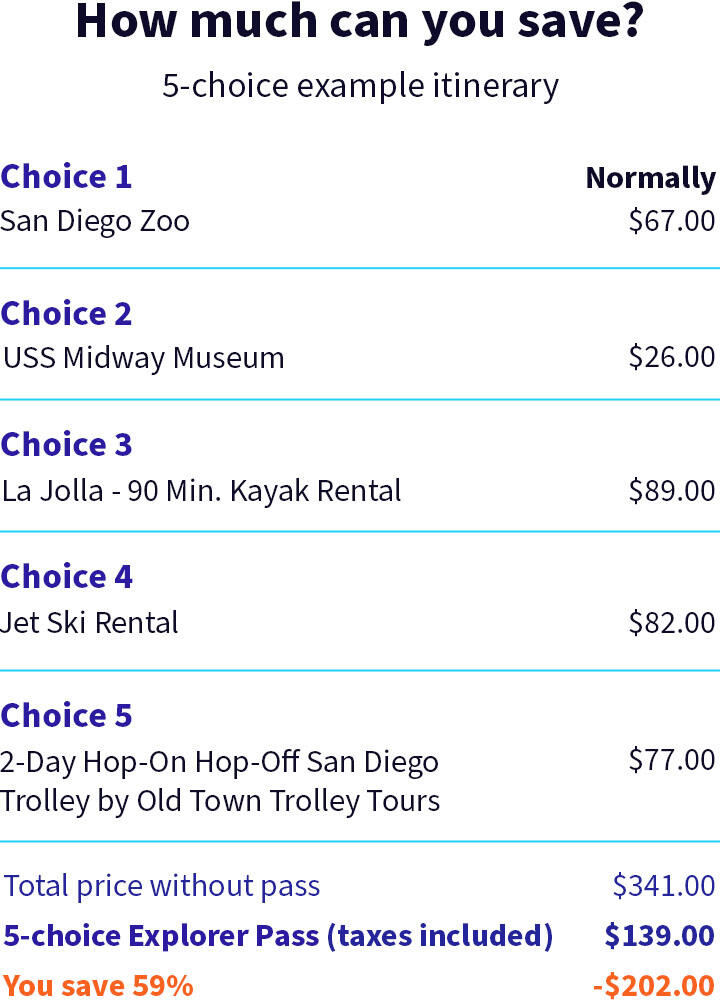The width and height of the screenshot is (720, 1003).
Task: Click the Choice 1 heading
Action: (x=66, y=177)
